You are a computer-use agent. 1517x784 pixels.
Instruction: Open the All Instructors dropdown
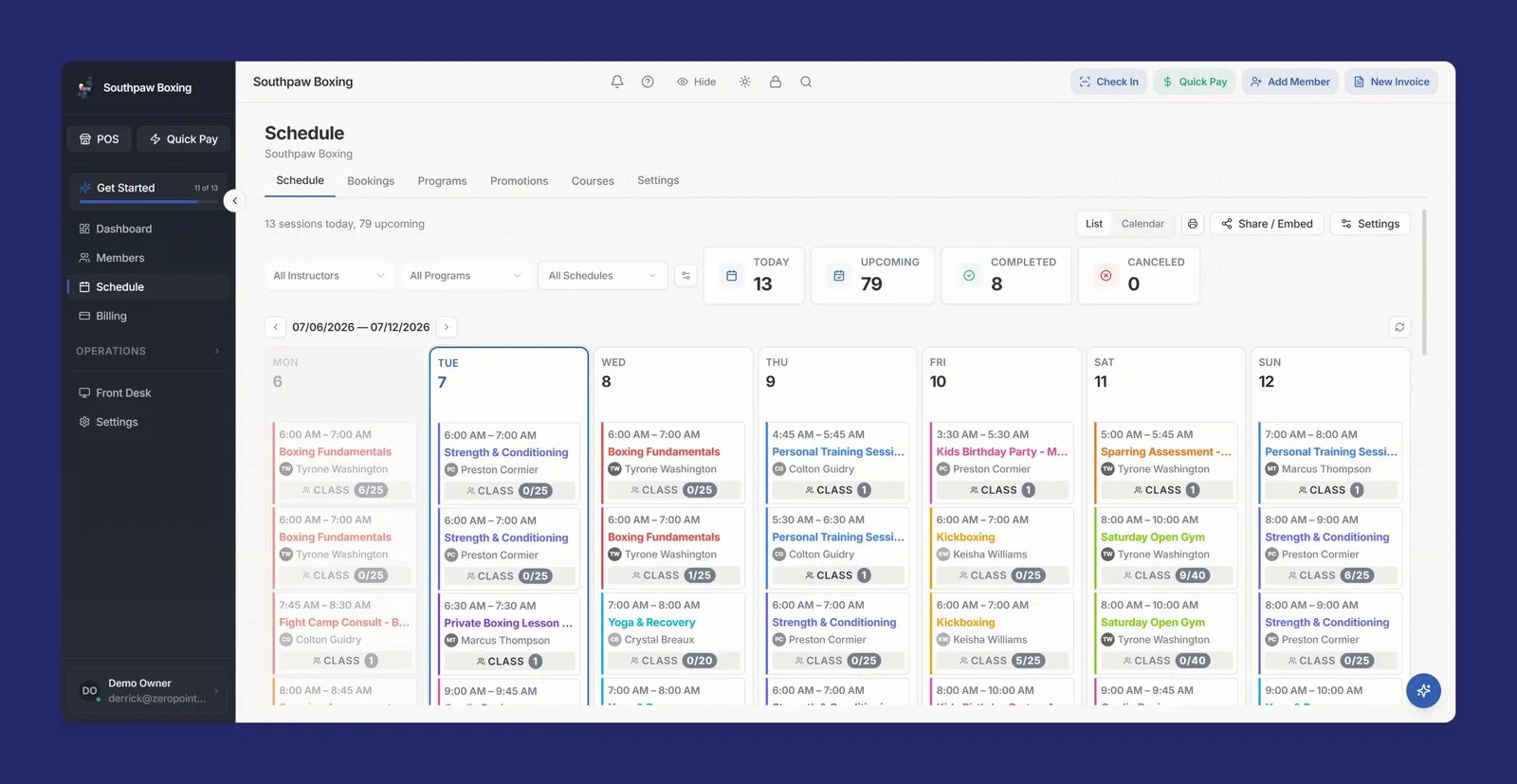tap(329, 276)
